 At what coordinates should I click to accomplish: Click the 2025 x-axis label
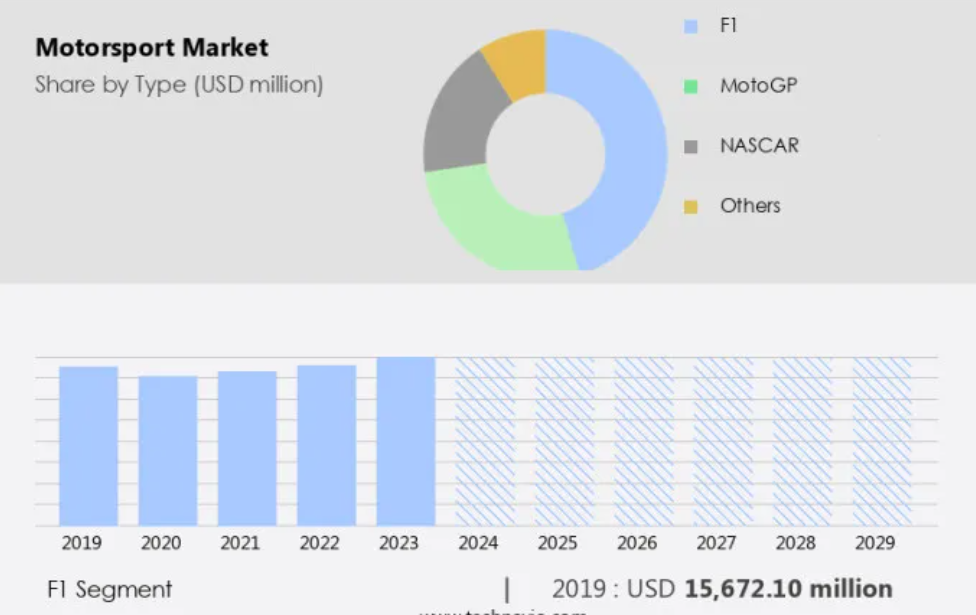tap(558, 543)
